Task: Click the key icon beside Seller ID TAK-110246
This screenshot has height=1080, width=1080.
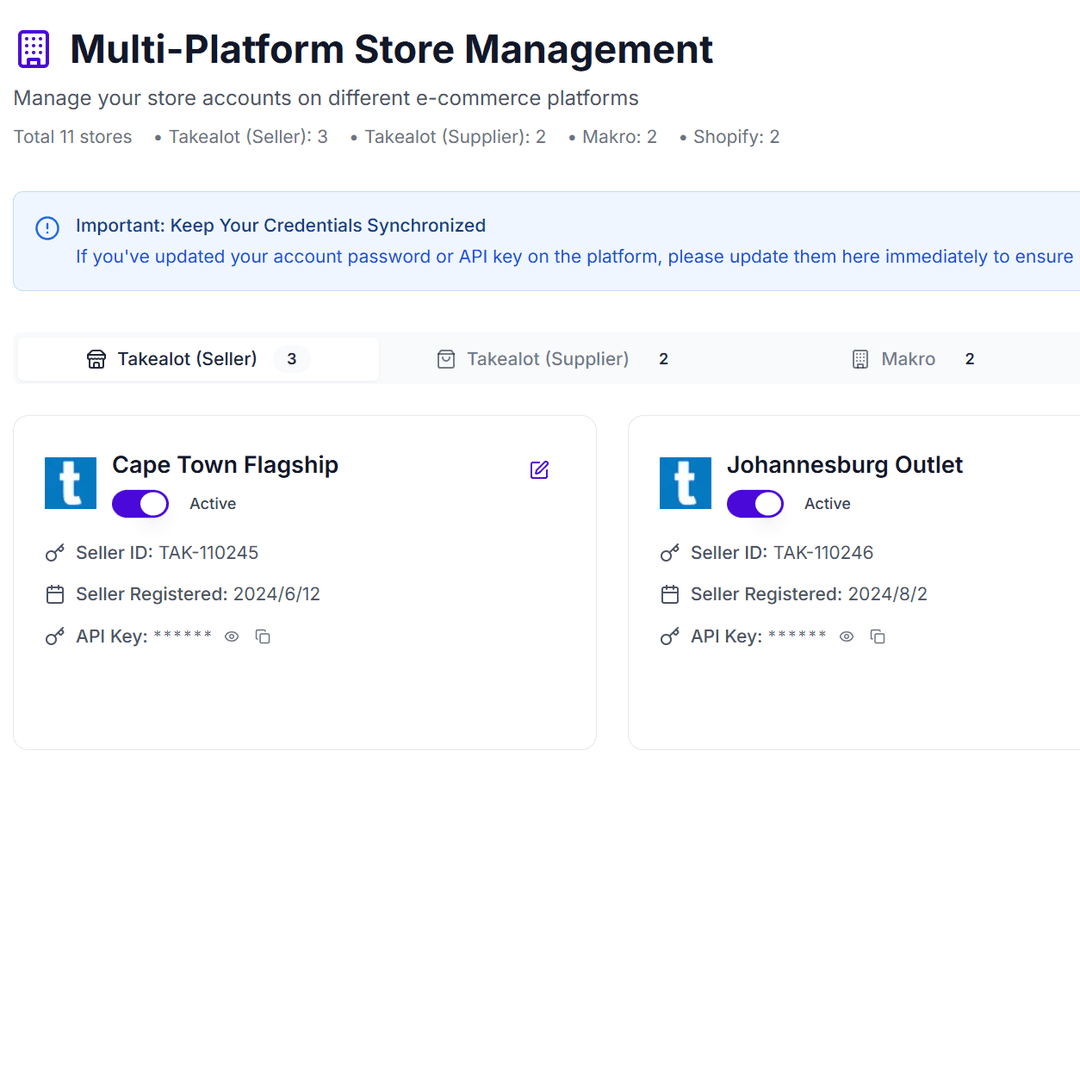Action: tap(670, 553)
